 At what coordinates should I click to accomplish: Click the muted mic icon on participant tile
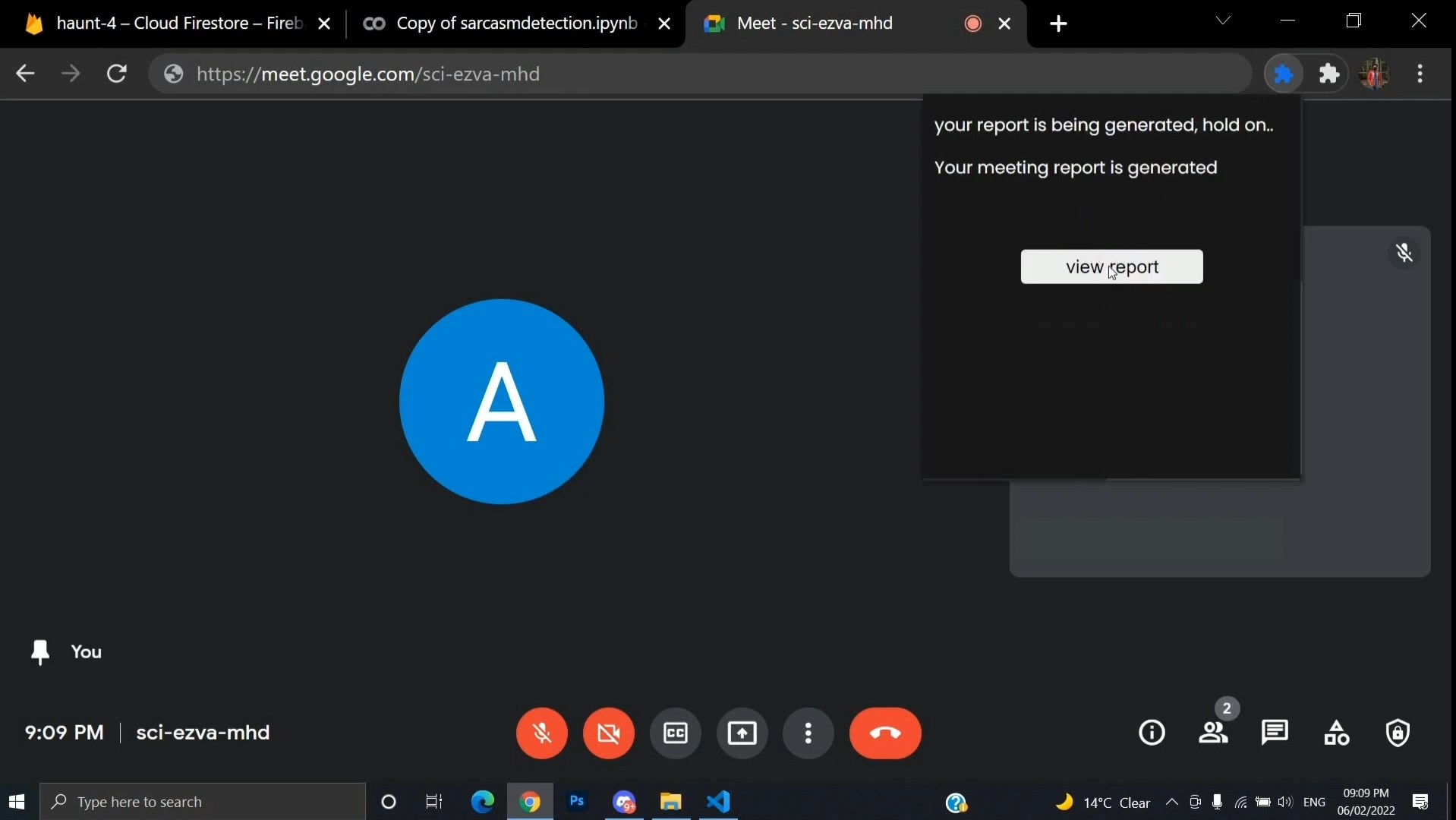(x=1405, y=253)
